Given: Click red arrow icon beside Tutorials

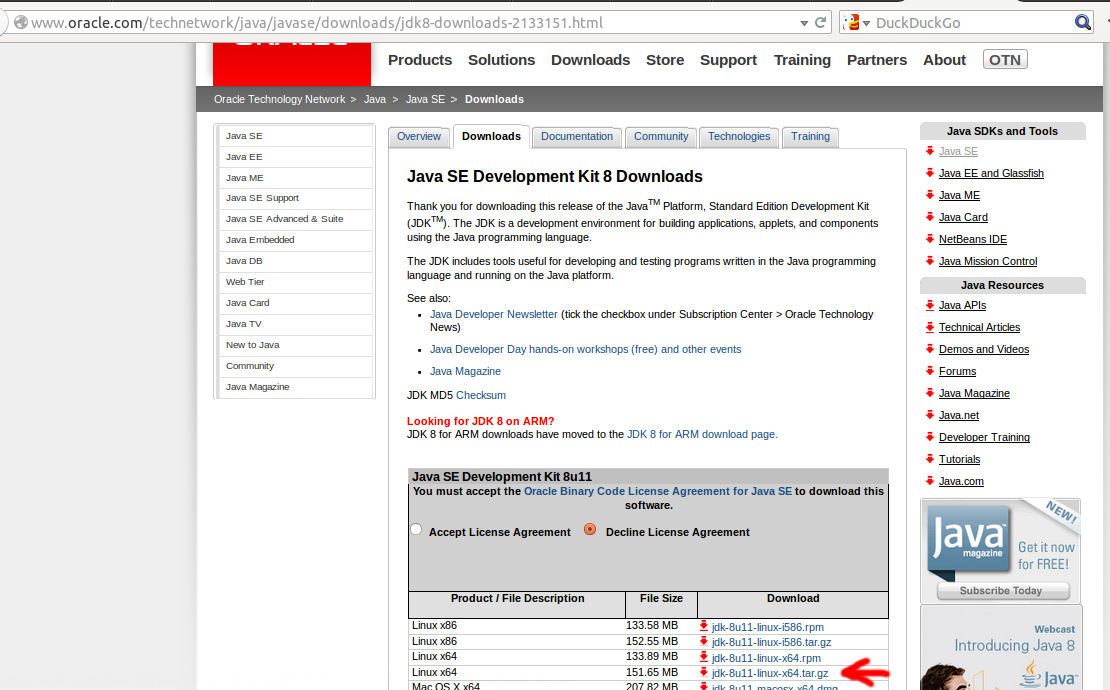Looking at the screenshot, I should point(929,459).
